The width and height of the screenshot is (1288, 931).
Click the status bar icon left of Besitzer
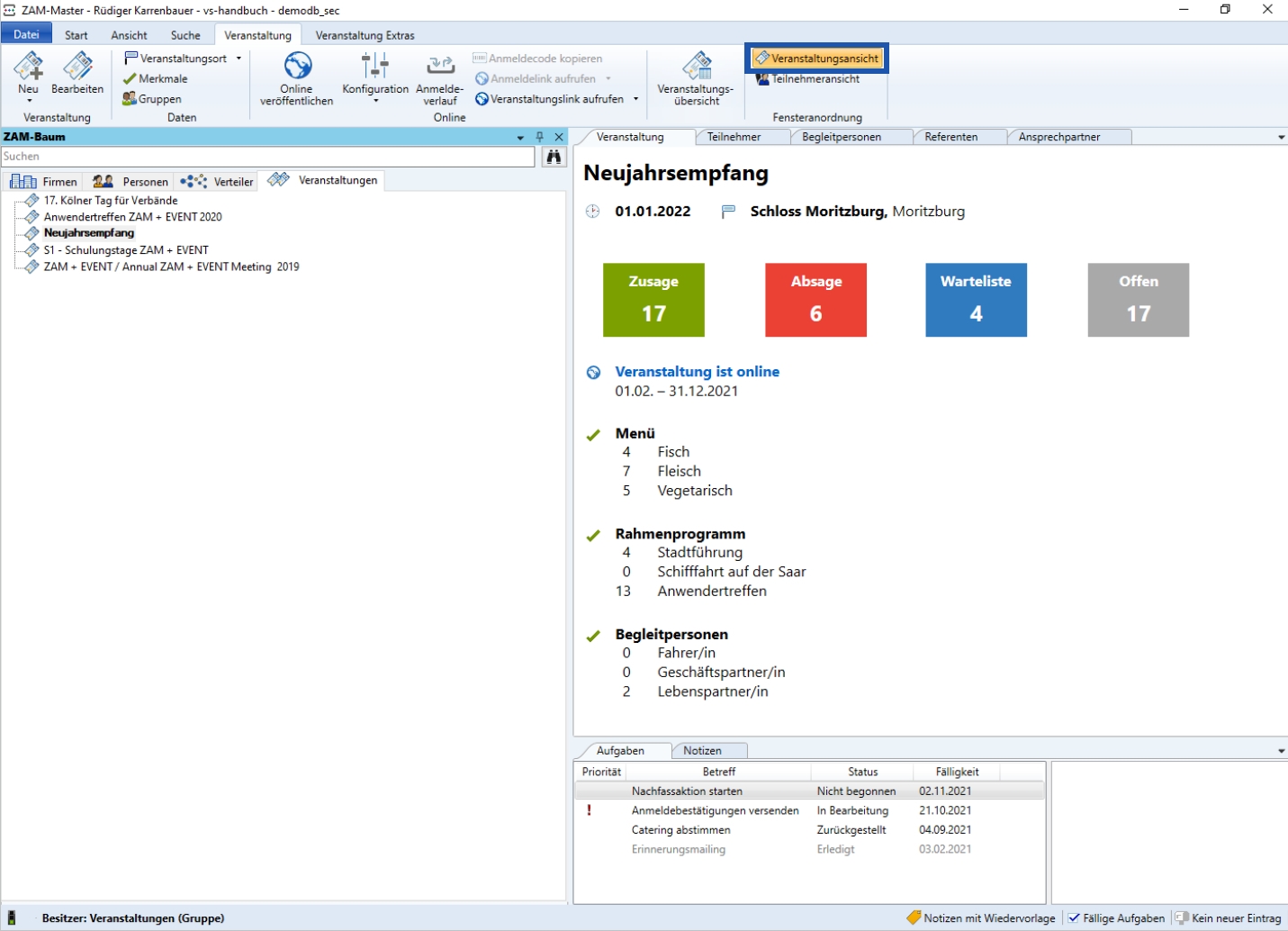click(12, 918)
